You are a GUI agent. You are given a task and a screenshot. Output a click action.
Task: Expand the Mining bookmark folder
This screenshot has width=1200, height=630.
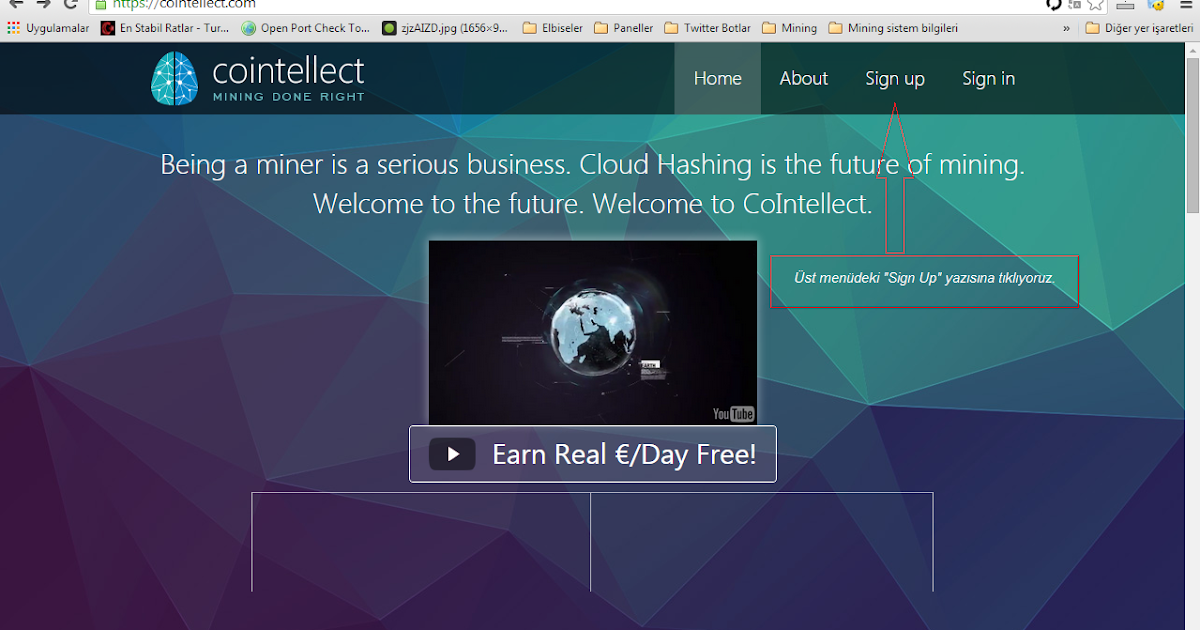(789, 28)
